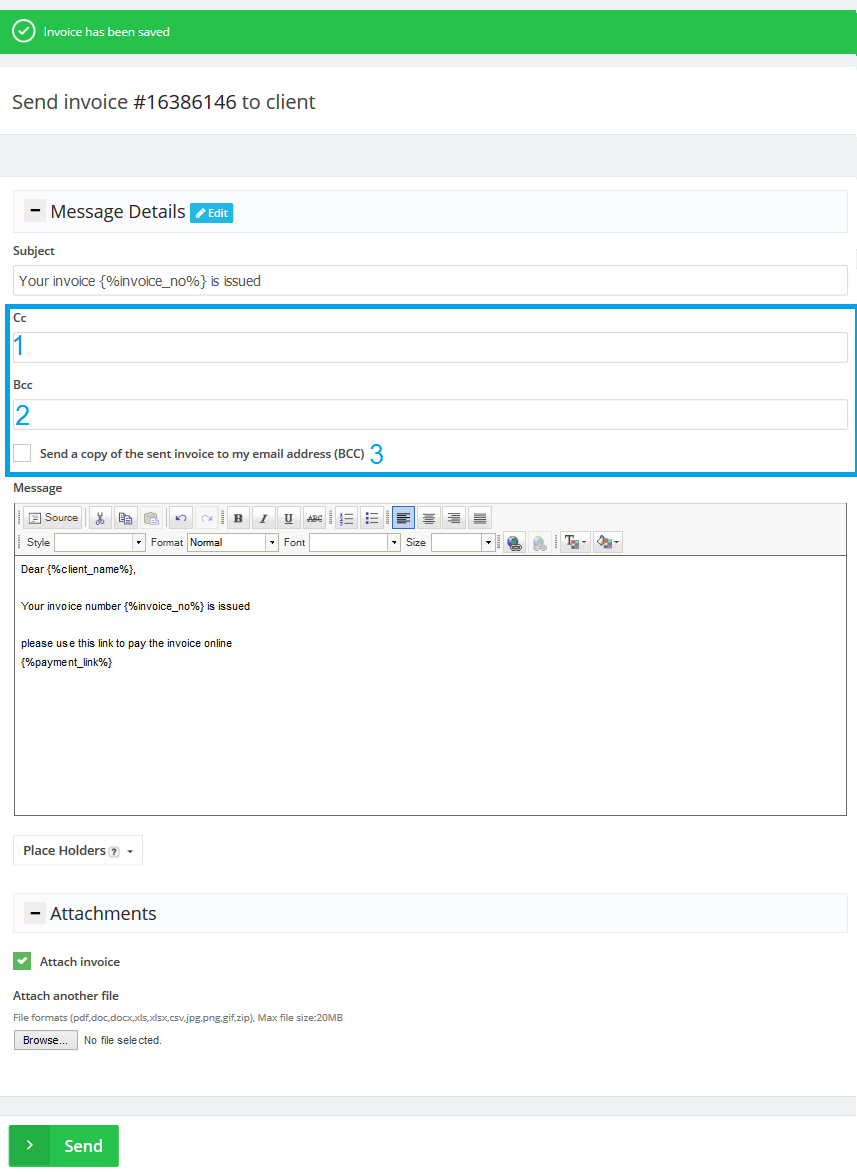The width and height of the screenshot is (857, 1174).
Task: Open the Font dropdown in editor toolbar
Action: (354, 542)
